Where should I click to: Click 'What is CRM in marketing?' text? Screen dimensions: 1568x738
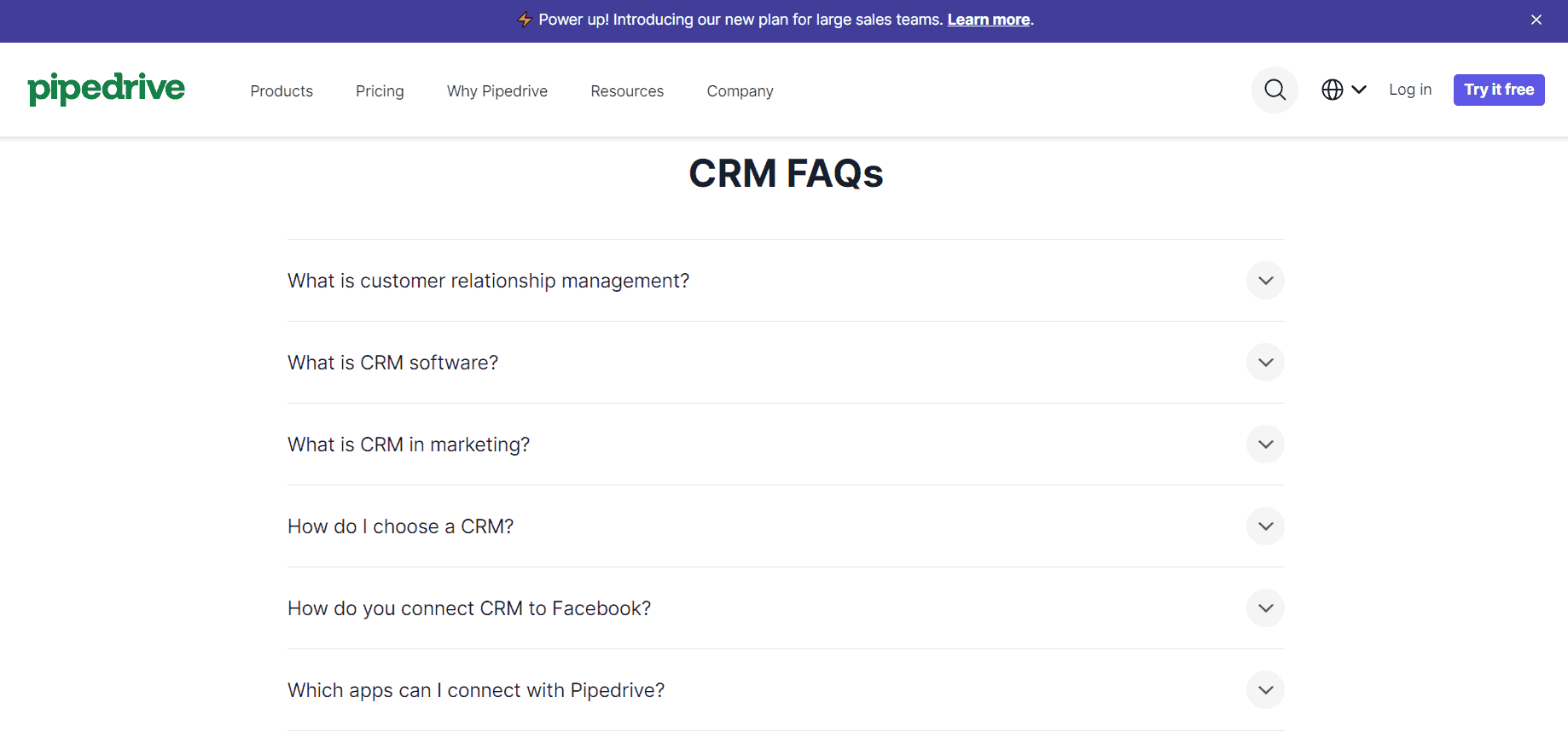click(x=409, y=445)
